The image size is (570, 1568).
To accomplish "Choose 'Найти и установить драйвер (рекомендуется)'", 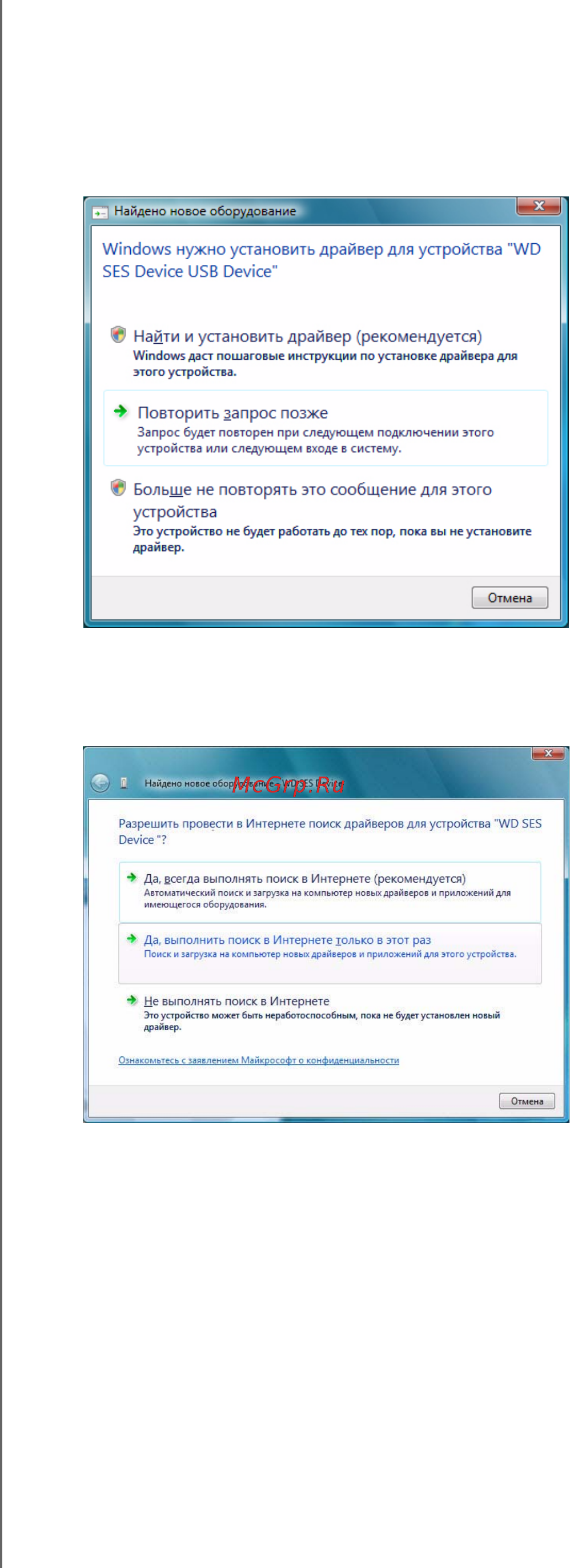I will 307,336.
